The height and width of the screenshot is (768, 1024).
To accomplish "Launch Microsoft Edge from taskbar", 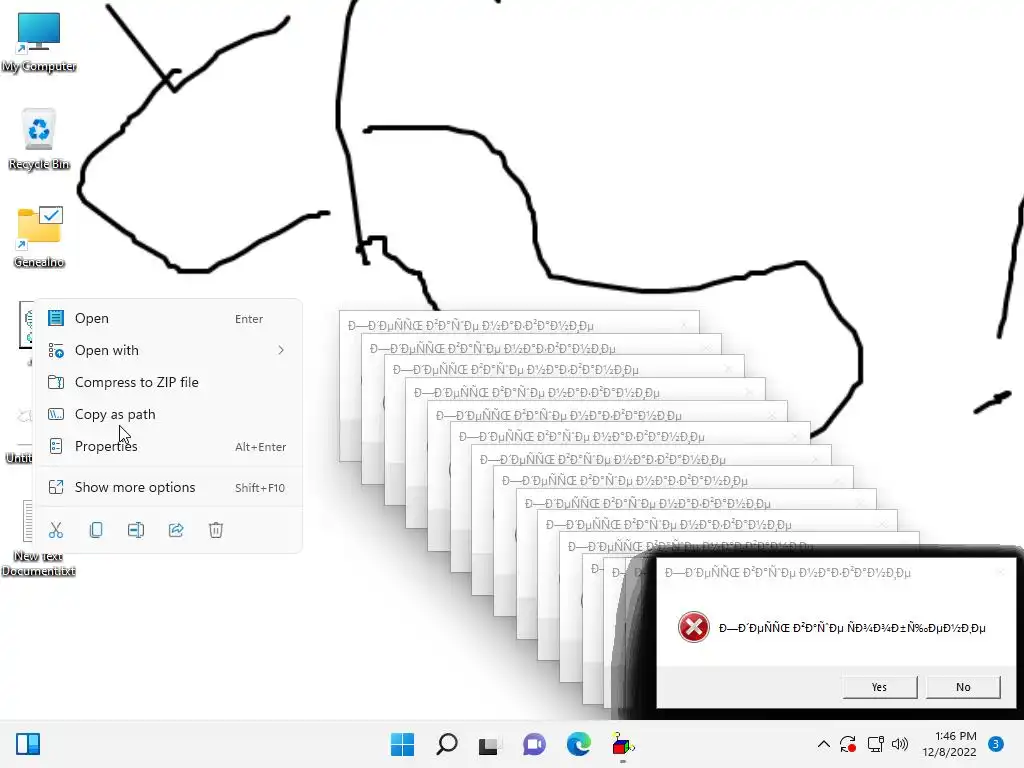I will coord(579,744).
